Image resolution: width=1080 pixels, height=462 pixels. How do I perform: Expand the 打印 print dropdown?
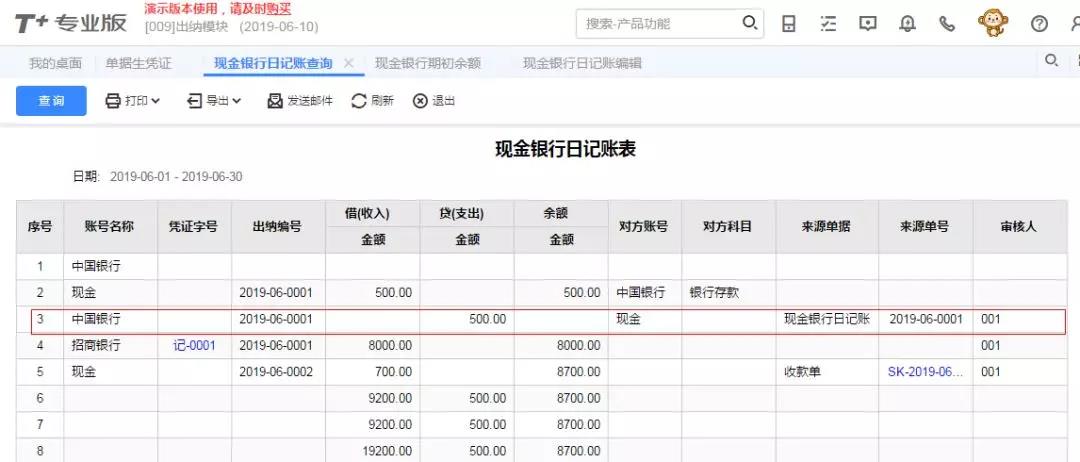coord(133,101)
